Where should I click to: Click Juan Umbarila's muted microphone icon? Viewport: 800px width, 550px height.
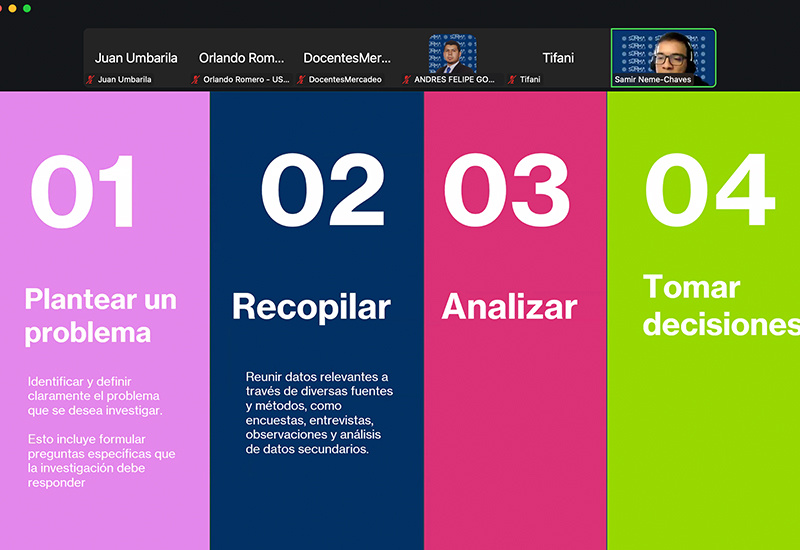point(90,79)
